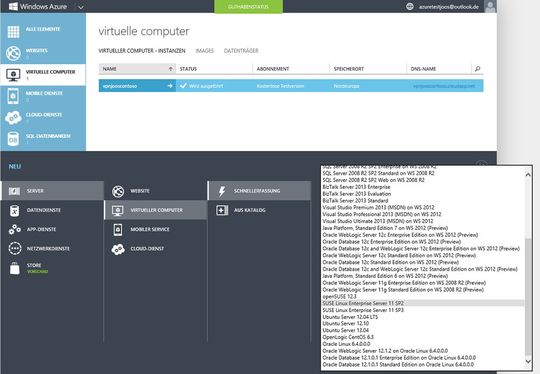
Task: Select the Alle Elemente grid icon
Action: [x=13, y=32]
